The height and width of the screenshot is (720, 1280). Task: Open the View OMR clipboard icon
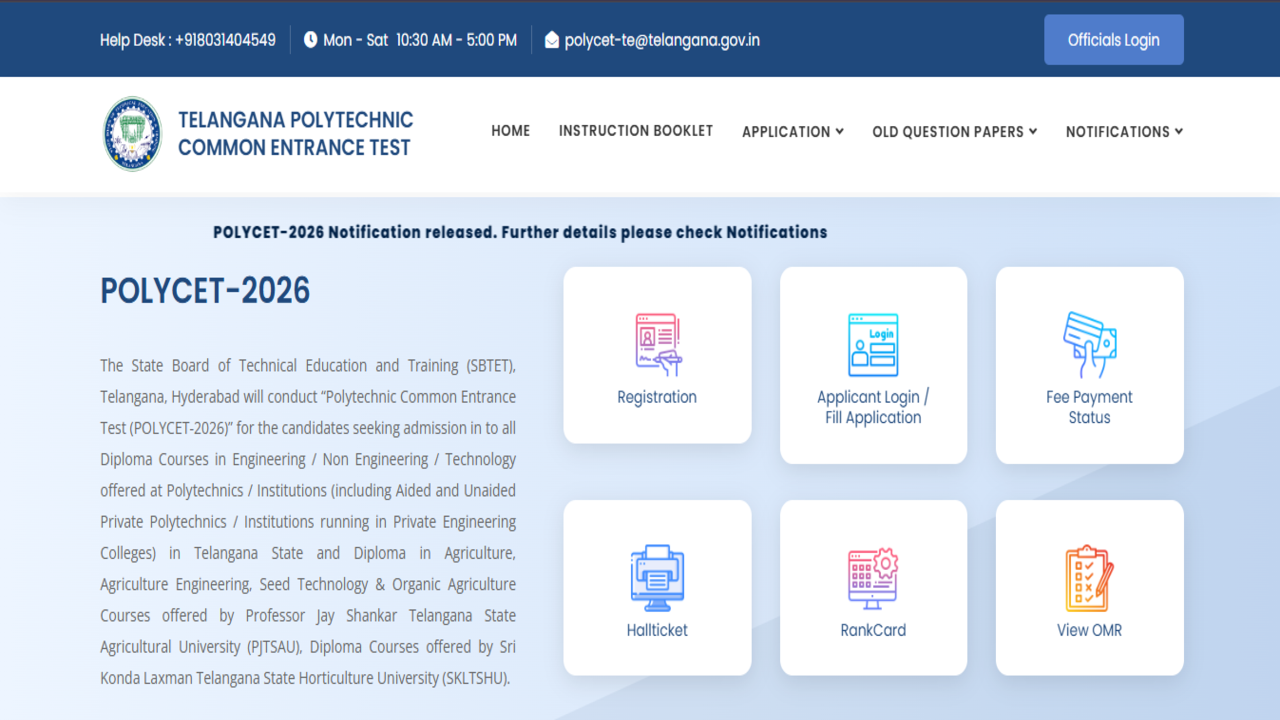click(1089, 577)
